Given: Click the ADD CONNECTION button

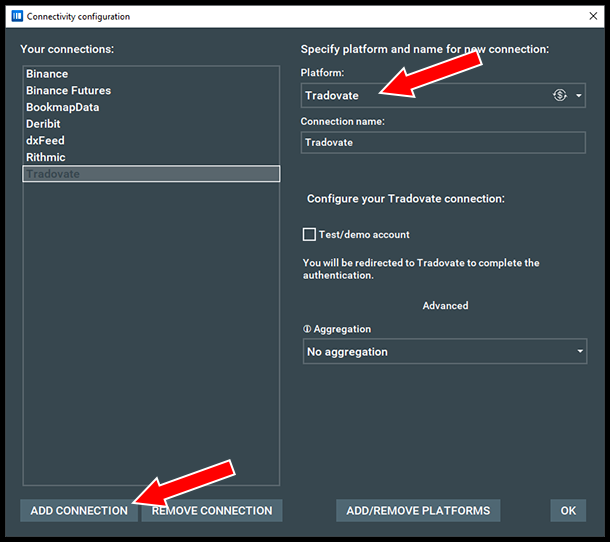Looking at the screenshot, I should pyautogui.click(x=79, y=510).
